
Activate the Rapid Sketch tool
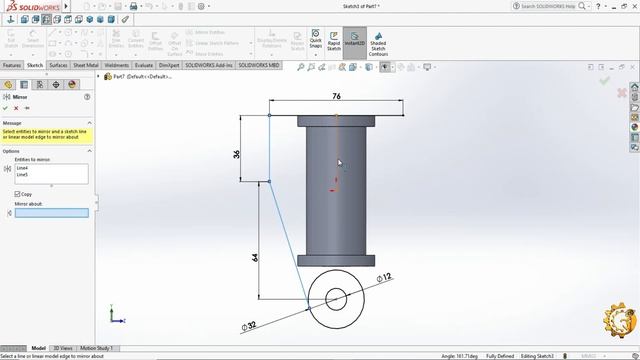pos(334,41)
